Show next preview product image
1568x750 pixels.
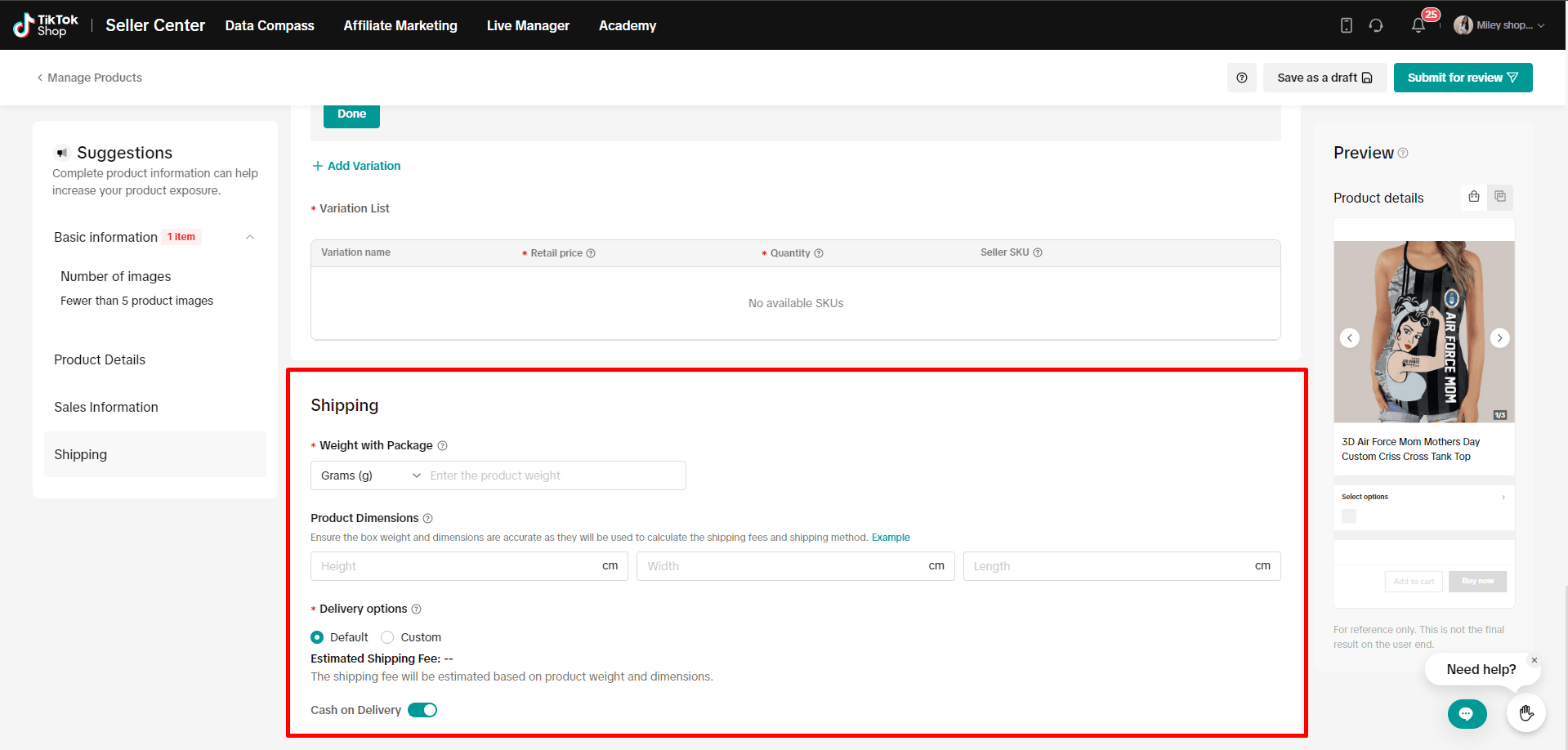[x=1499, y=337]
